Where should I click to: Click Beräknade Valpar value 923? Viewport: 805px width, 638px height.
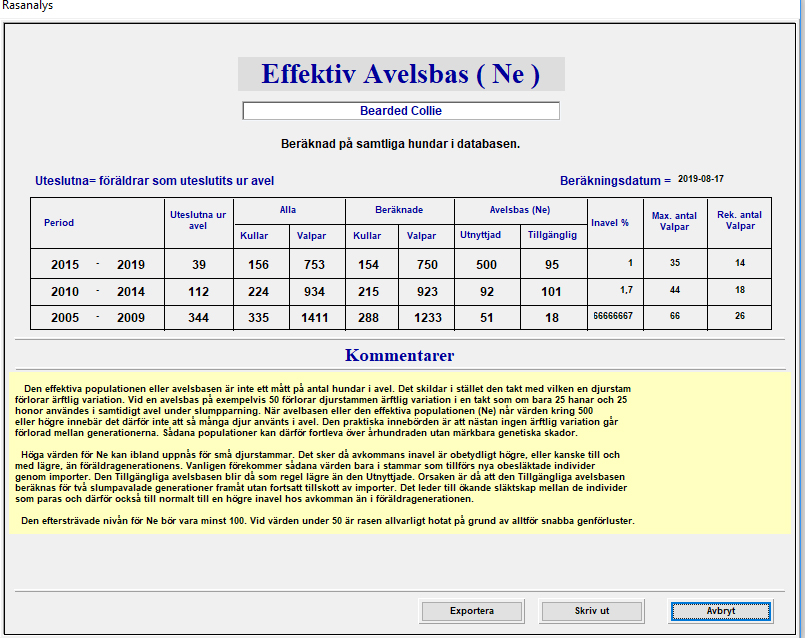tap(427, 292)
